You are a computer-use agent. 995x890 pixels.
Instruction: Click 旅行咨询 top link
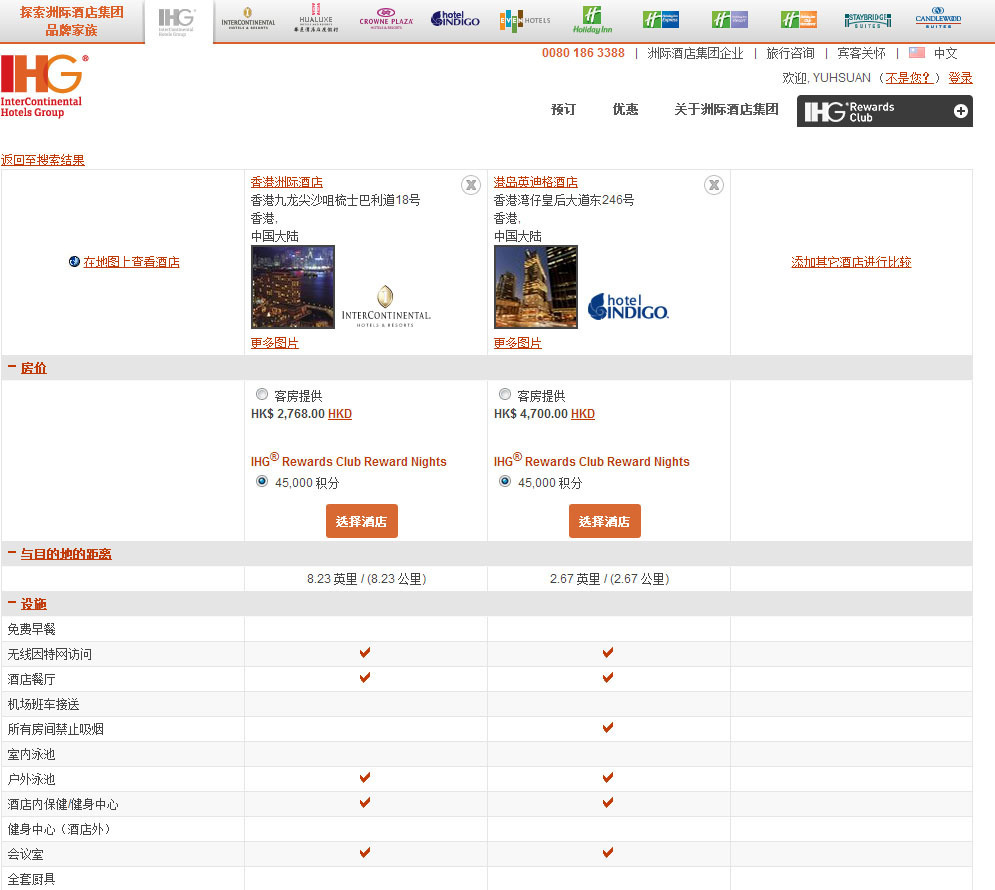790,53
